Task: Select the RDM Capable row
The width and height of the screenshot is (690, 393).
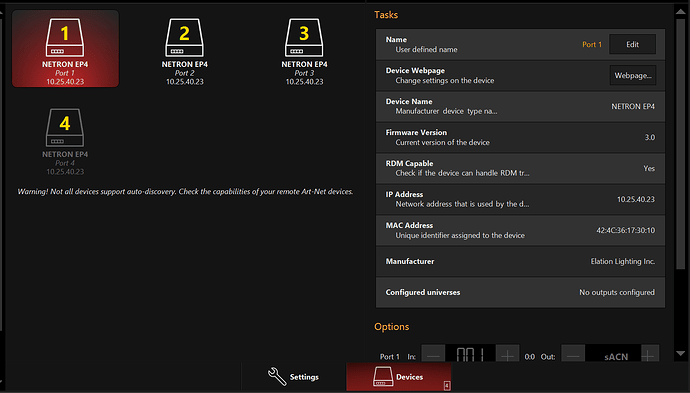Action: (520, 168)
